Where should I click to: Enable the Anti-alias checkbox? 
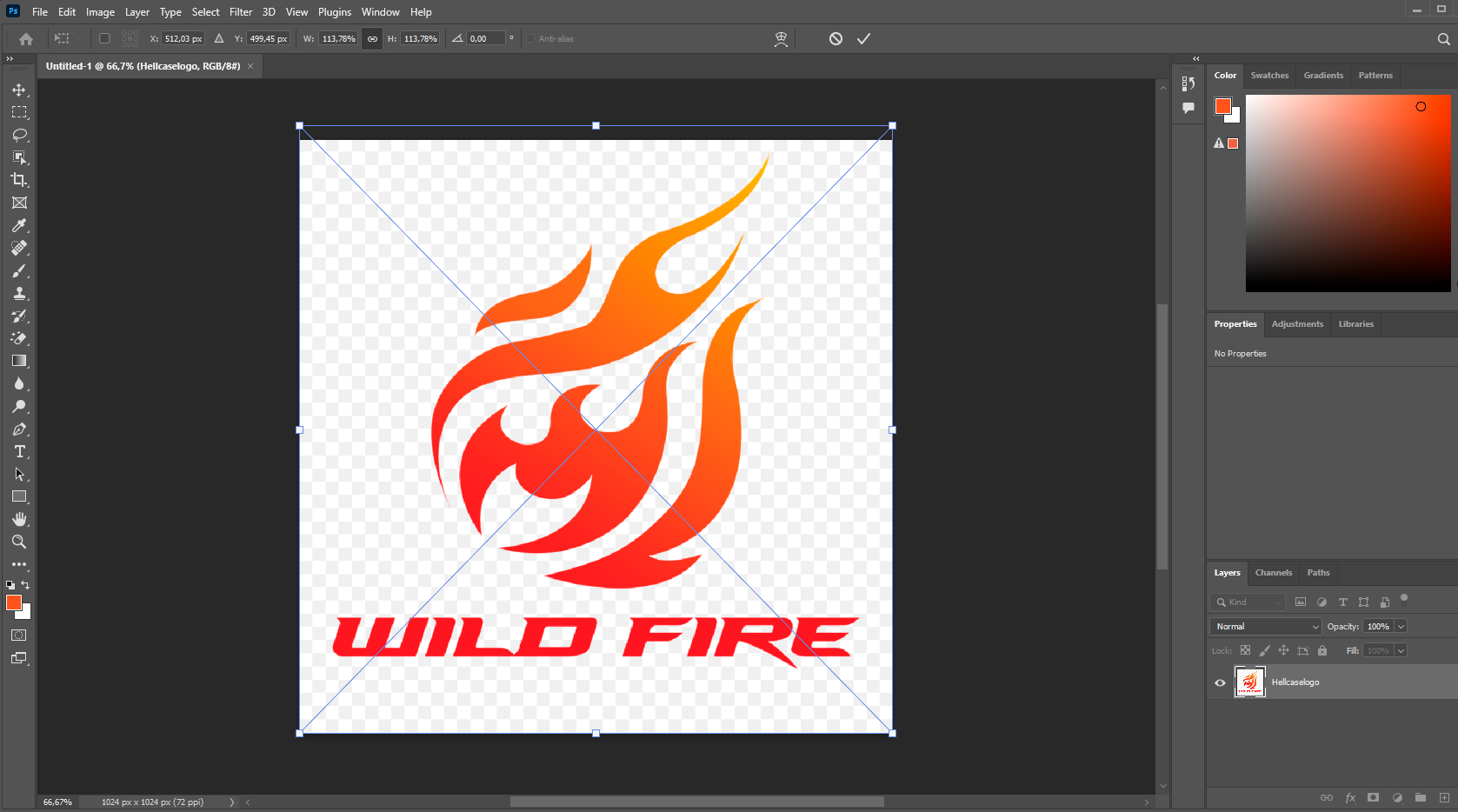530,38
